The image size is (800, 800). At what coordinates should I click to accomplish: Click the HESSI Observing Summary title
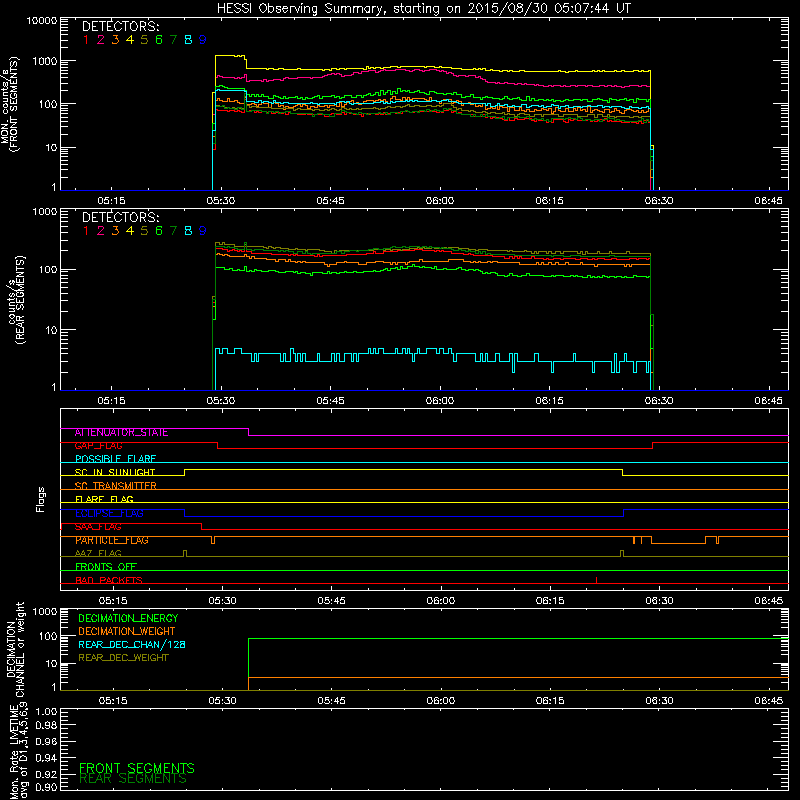[x=424, y=8]
